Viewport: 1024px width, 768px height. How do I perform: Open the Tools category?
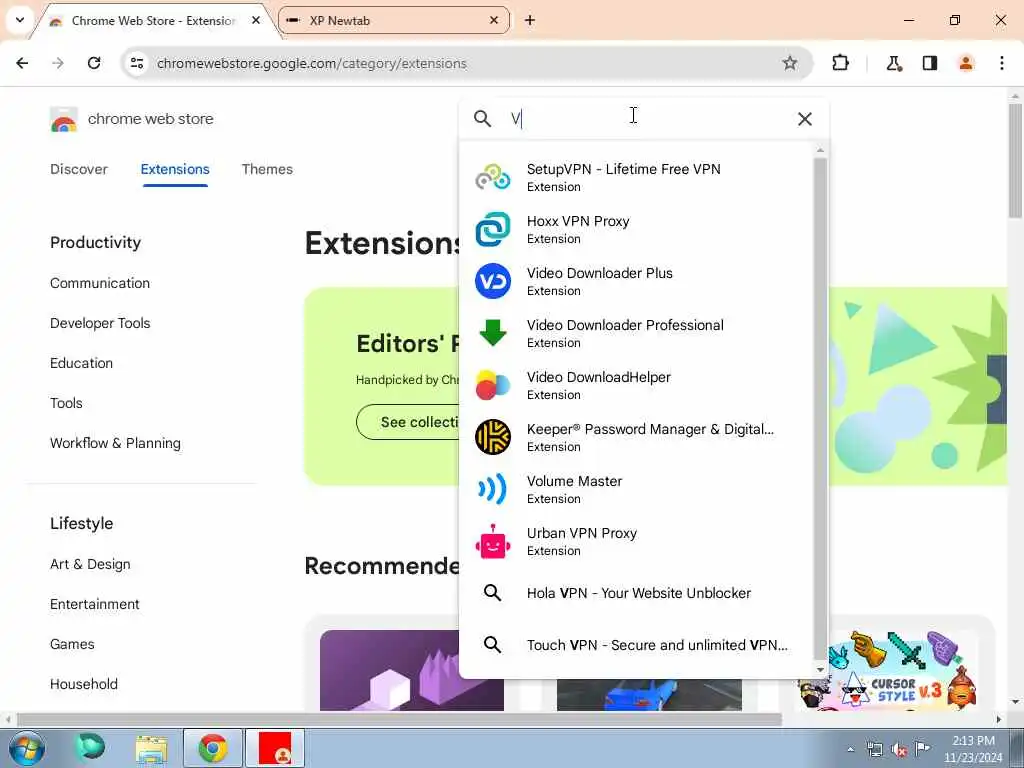[66, 403]
